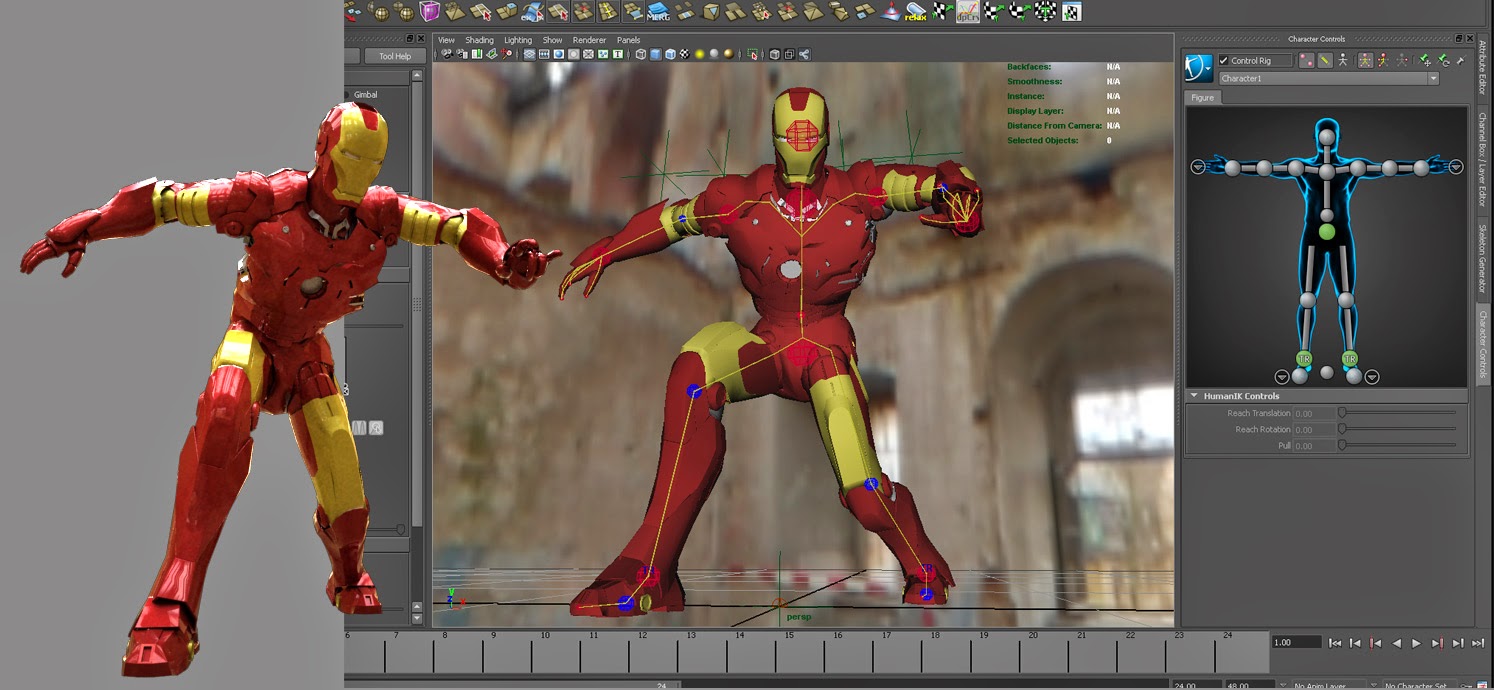The image size is (1494, 690).
Task: Click the dpCrv shelf icon
Action: 967,11
